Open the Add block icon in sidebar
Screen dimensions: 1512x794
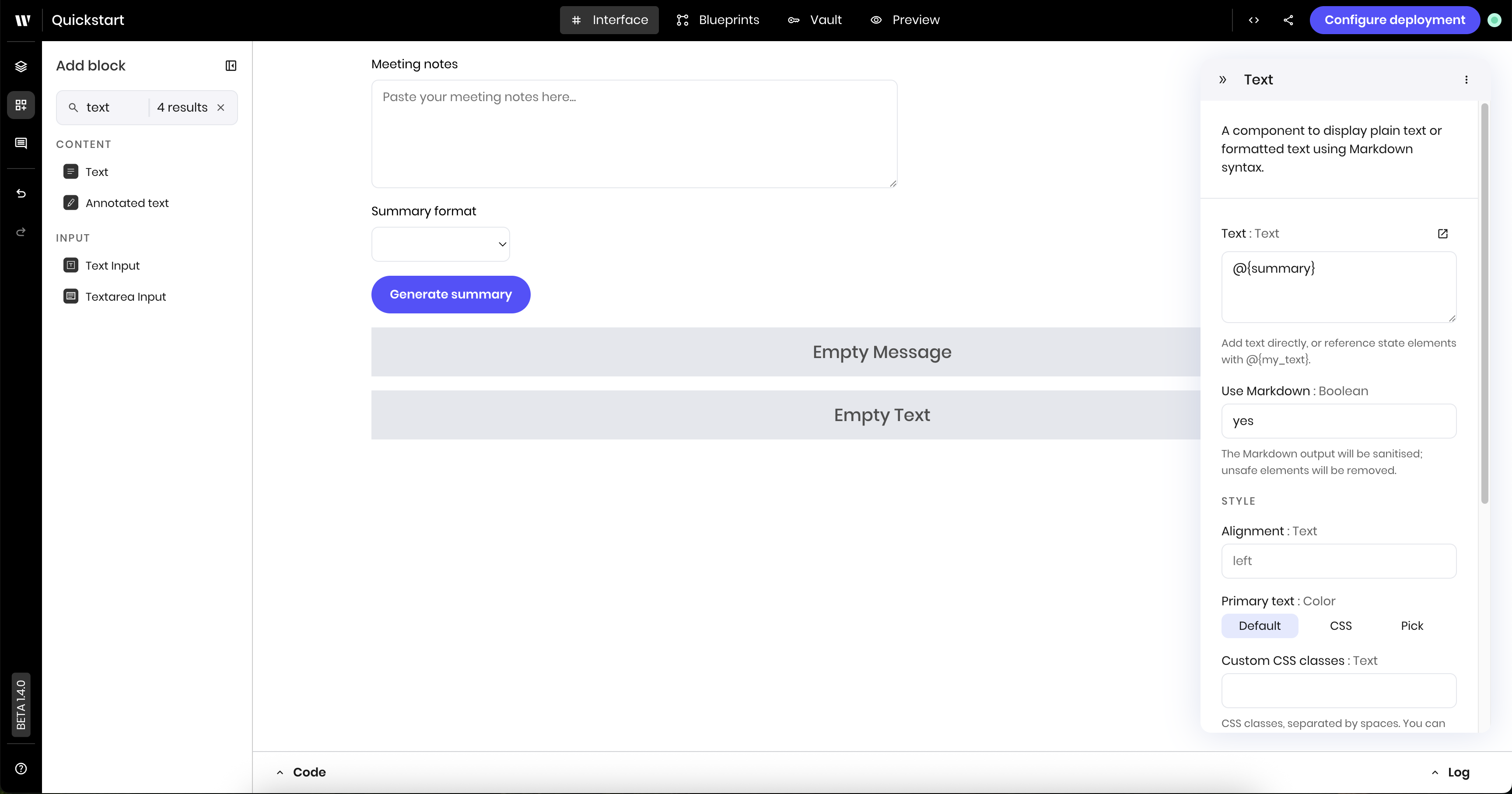[21, 105]
